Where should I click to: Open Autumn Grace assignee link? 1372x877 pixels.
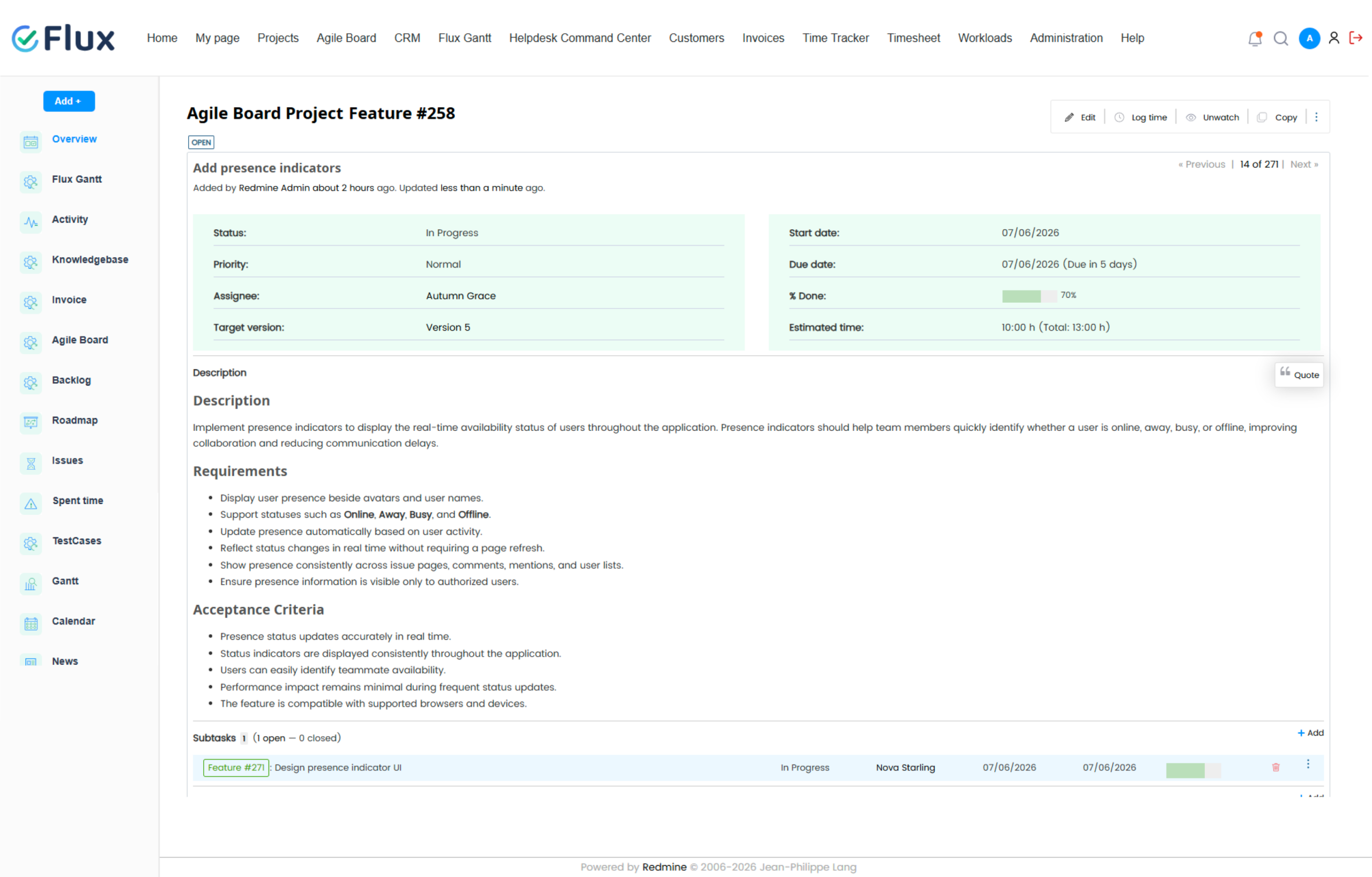pos(460,296)
